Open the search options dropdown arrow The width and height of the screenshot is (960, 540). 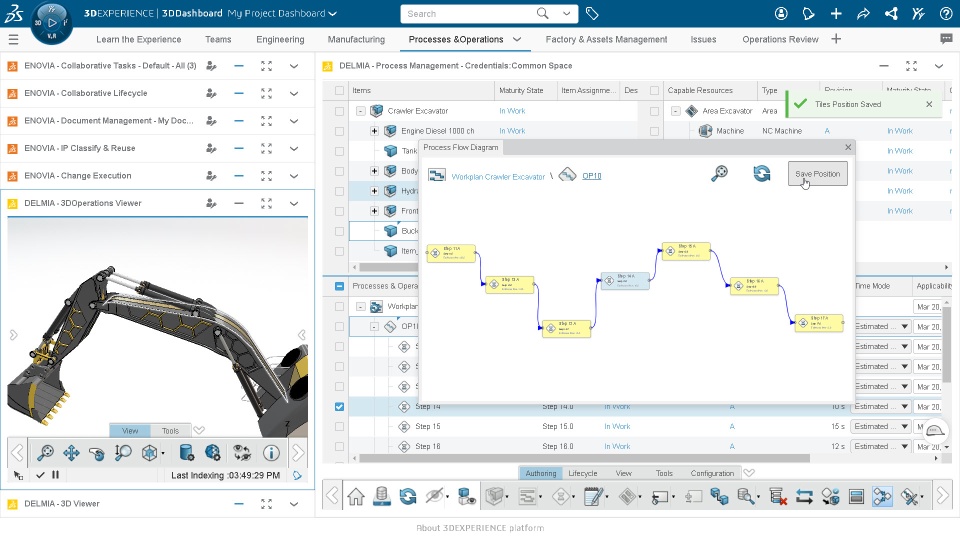pos(567,13)
